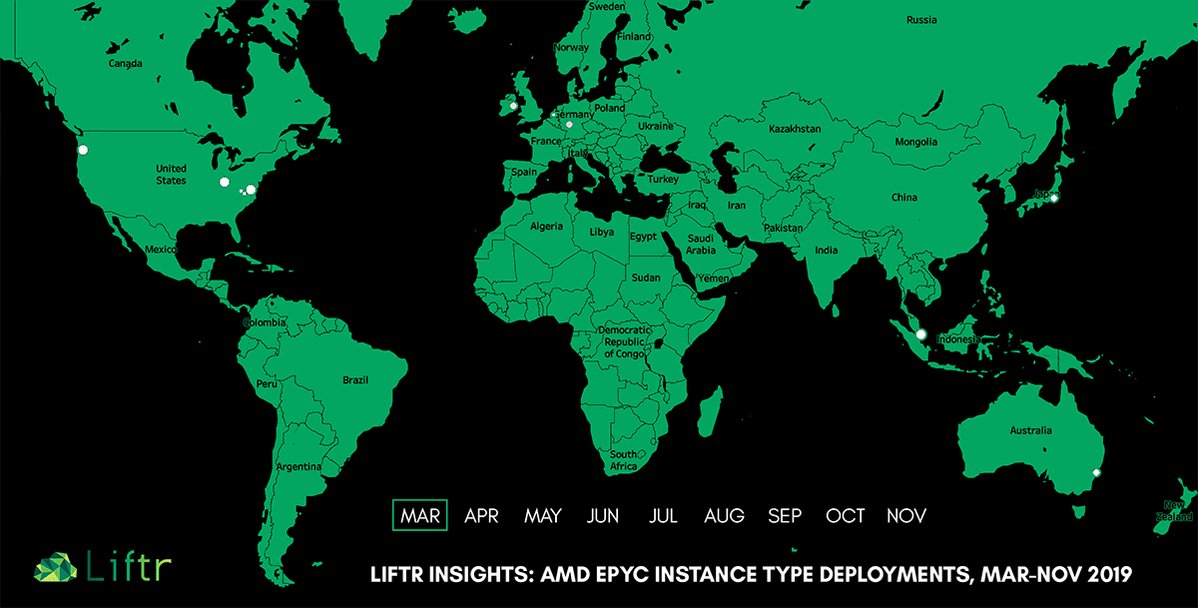Select the New Zealand label

[x=1174, y=511]
